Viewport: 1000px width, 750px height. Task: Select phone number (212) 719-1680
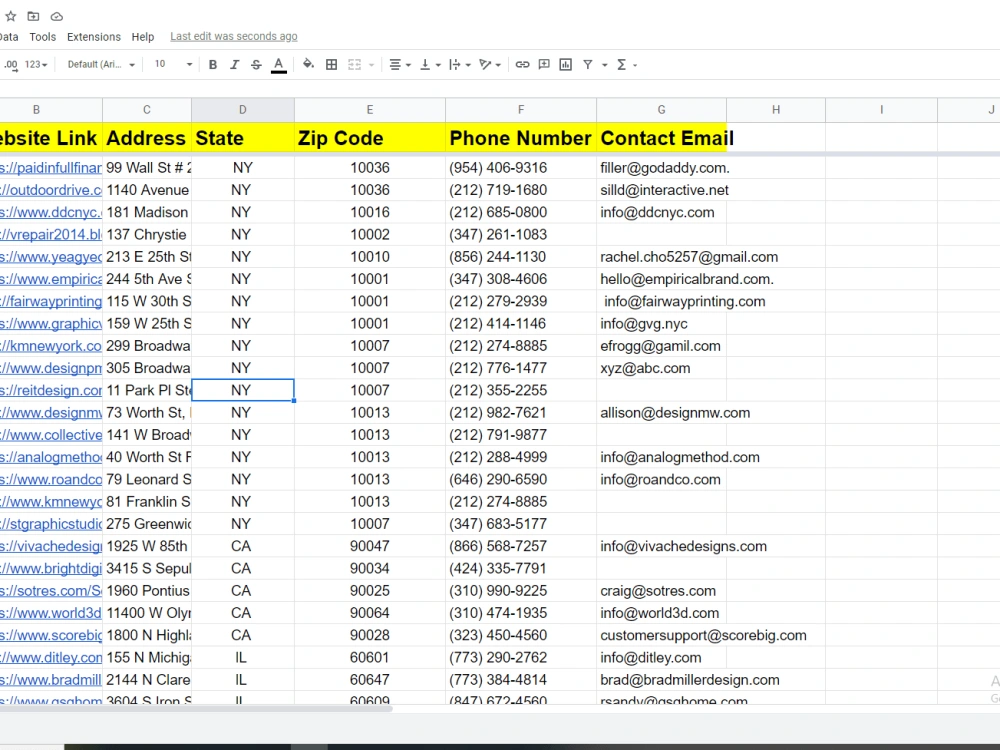coord(521,190)
